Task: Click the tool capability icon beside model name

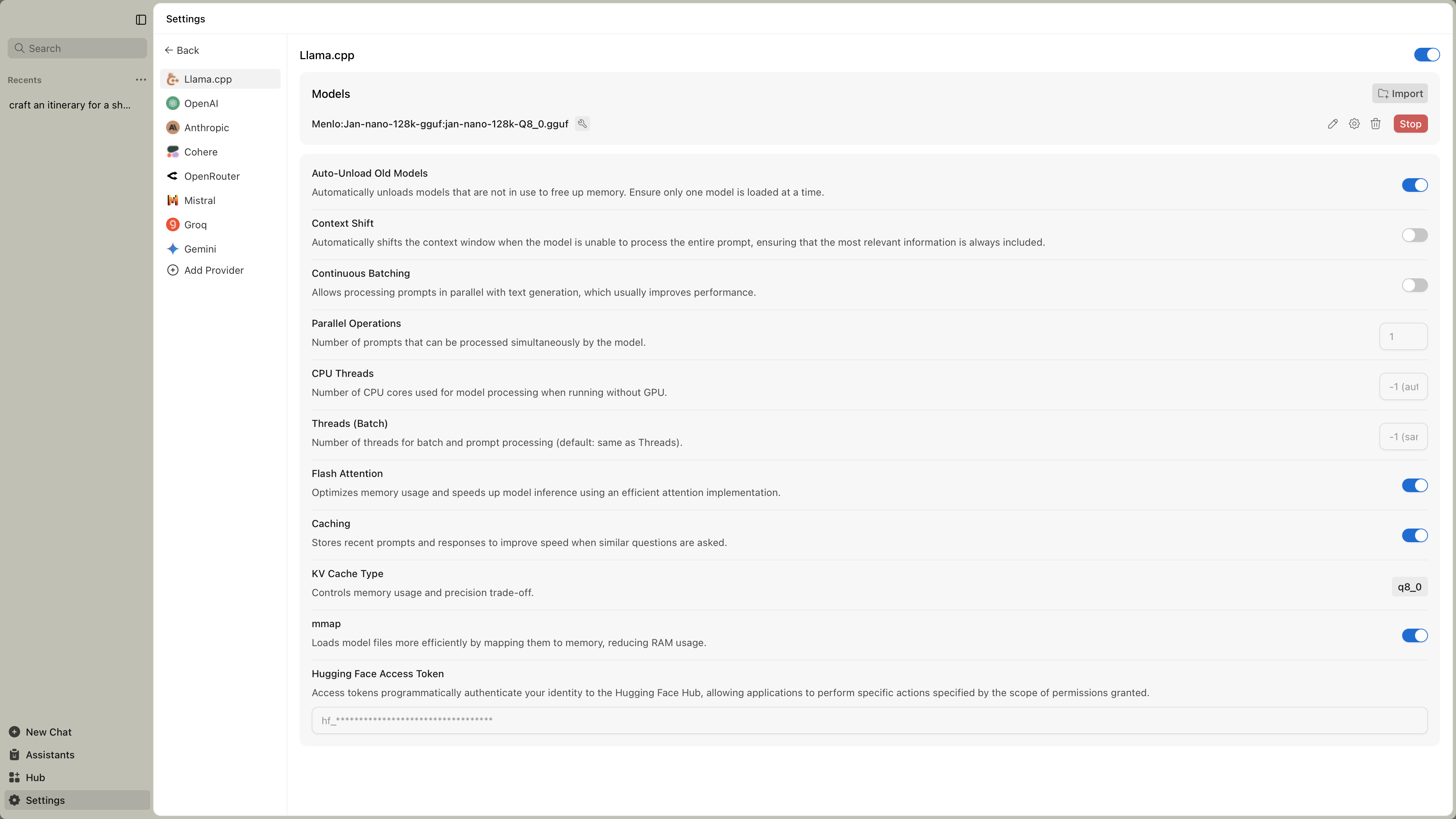Action: point(582,124)
